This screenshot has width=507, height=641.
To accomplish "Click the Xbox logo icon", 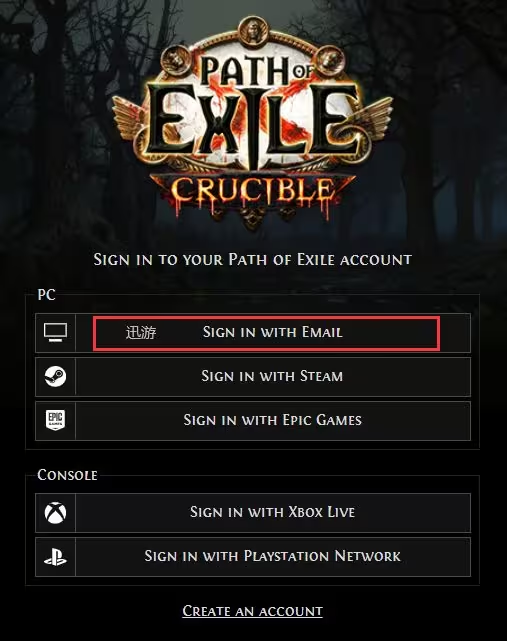I will tap(56, 513).
